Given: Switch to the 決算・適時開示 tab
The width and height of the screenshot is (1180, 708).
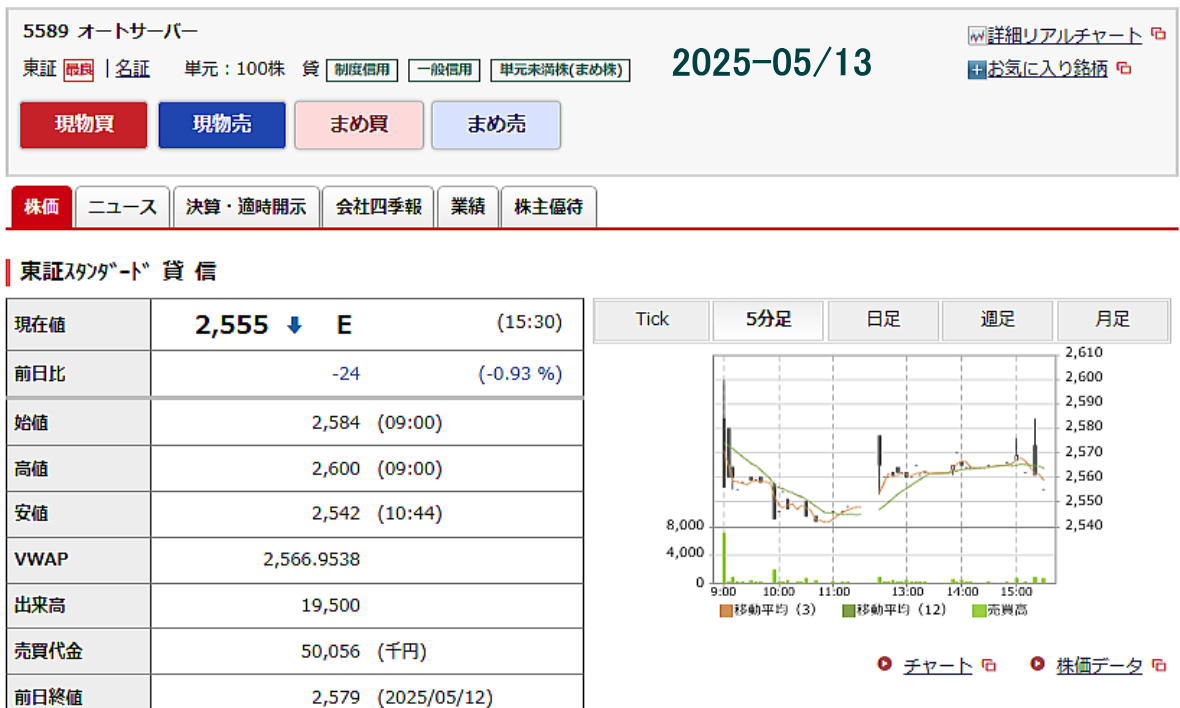Looking at the screenshot, I should pyautogui.click(x=246, y=207).
